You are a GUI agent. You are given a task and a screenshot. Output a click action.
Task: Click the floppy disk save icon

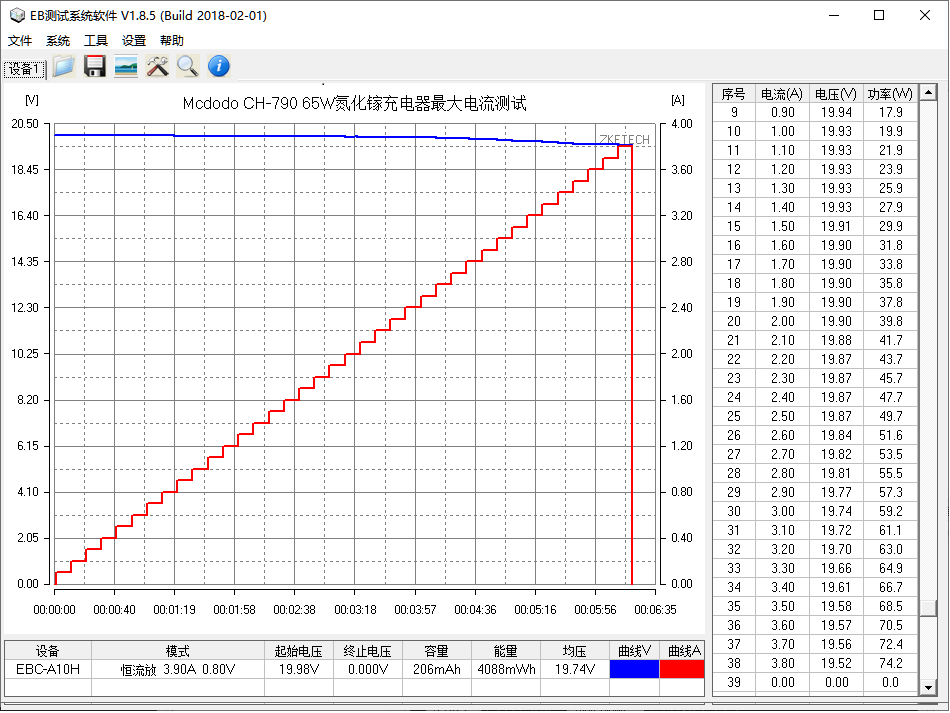click(x=95, y=66)
